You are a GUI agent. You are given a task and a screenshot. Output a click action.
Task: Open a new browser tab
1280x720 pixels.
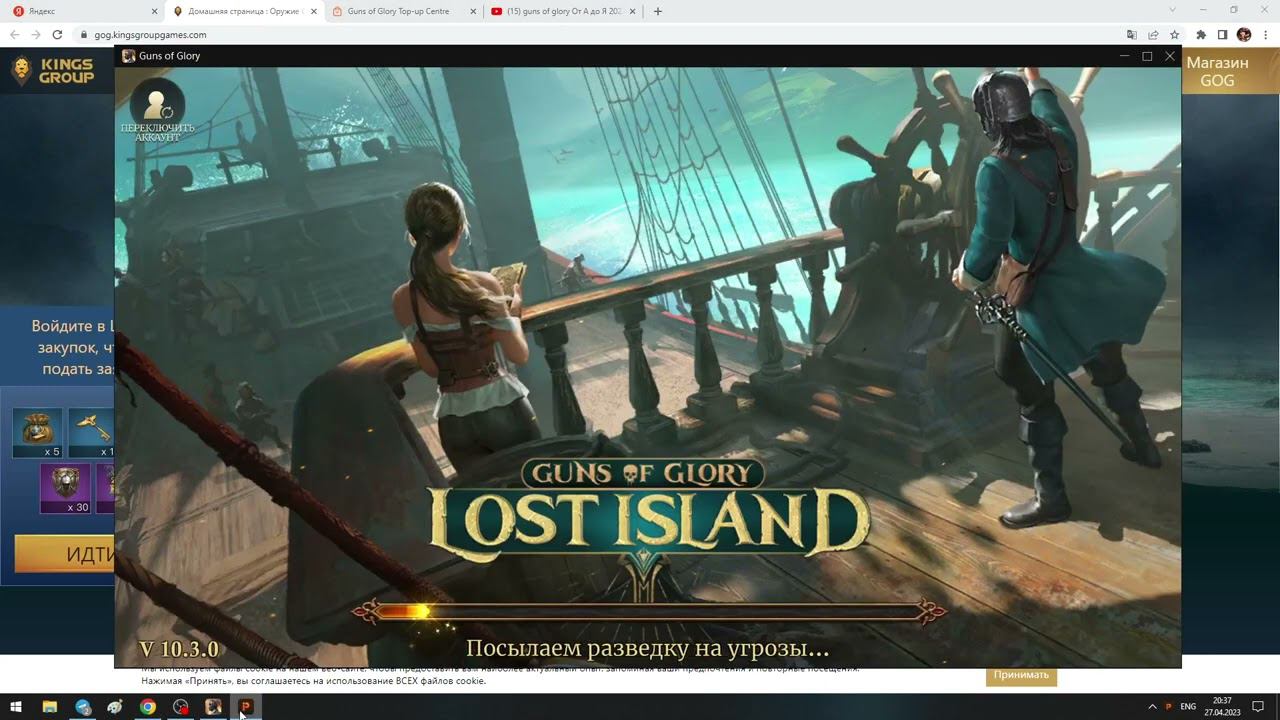(658, 11)
